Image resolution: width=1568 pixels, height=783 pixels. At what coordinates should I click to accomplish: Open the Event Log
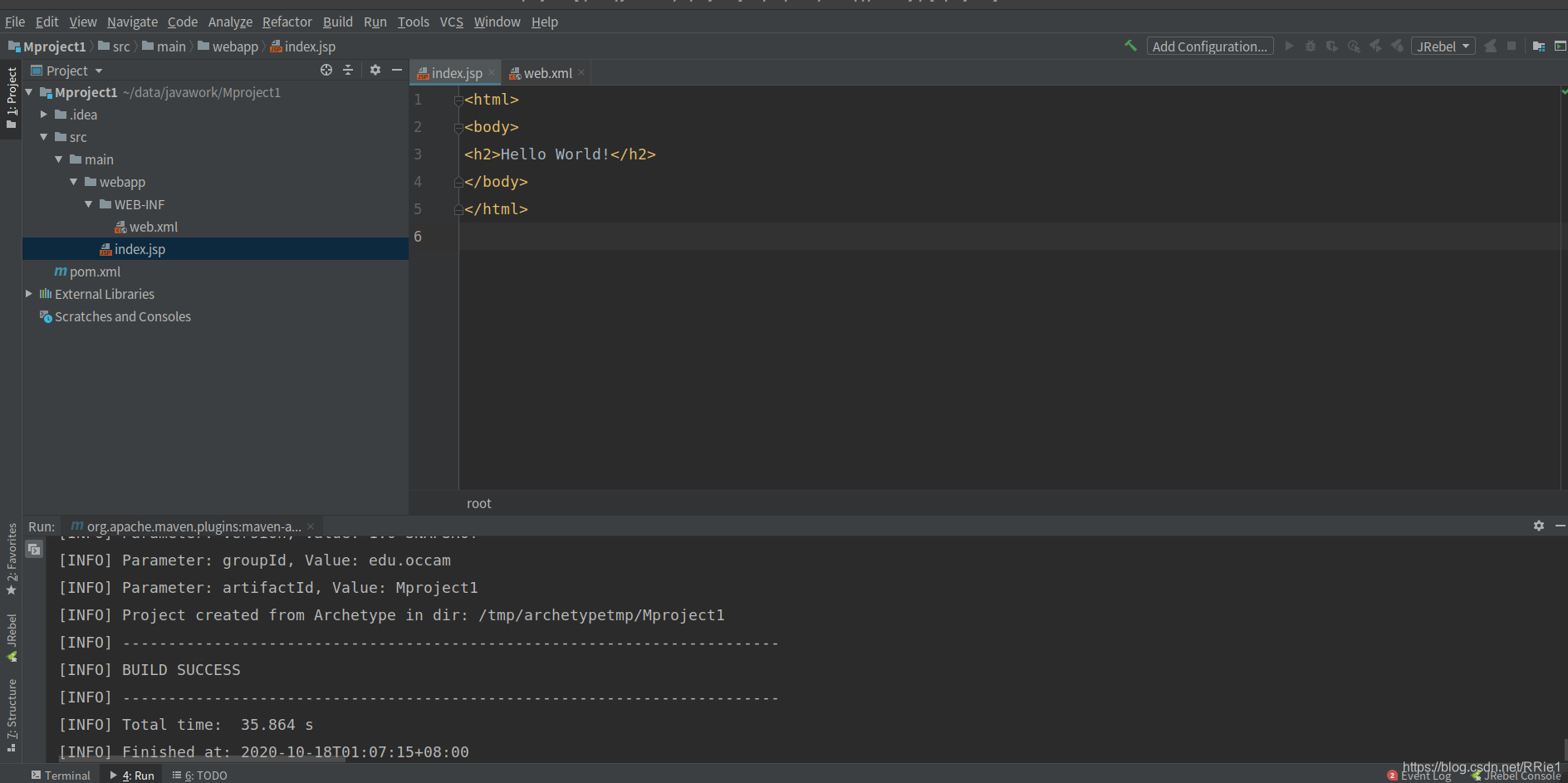[1419, 776]
